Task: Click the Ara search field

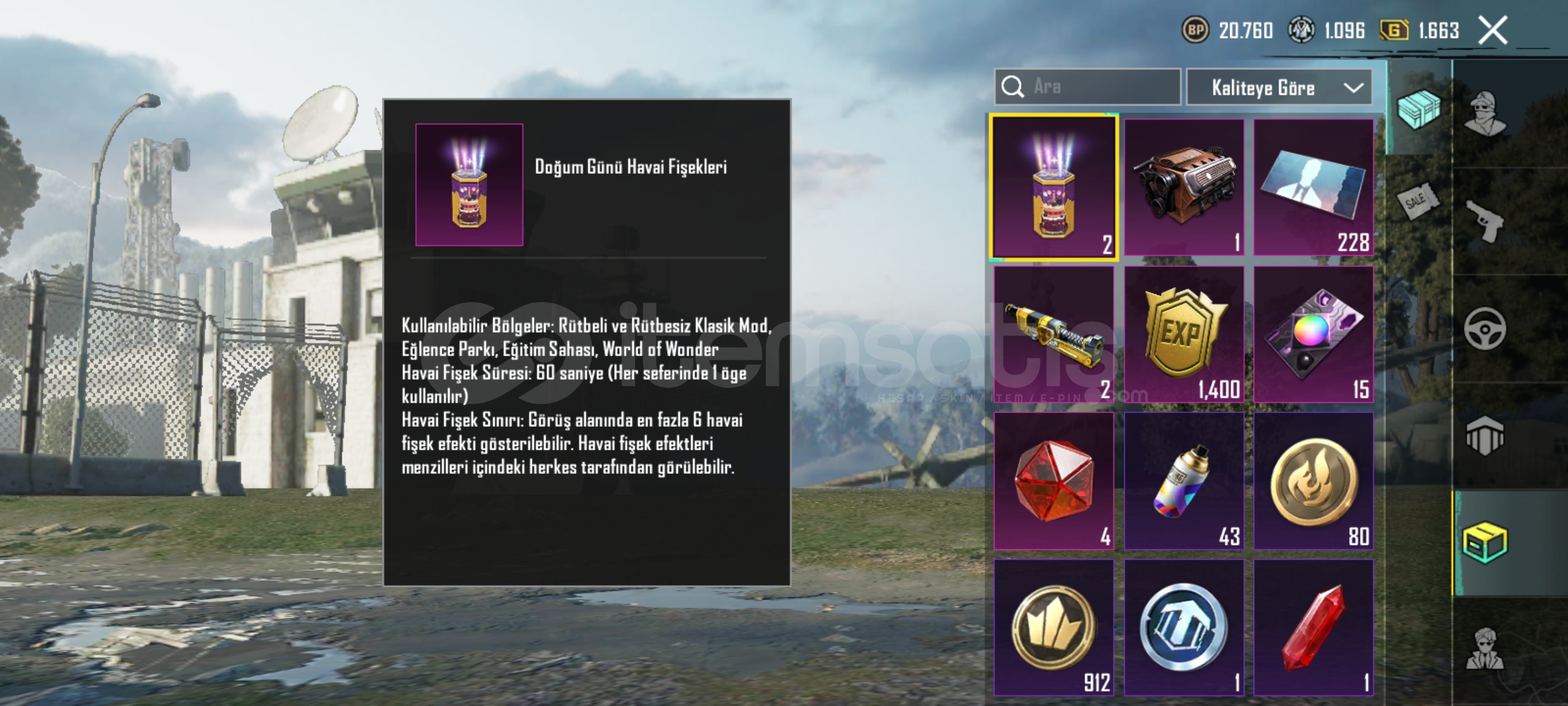Action: (1087, 87)
